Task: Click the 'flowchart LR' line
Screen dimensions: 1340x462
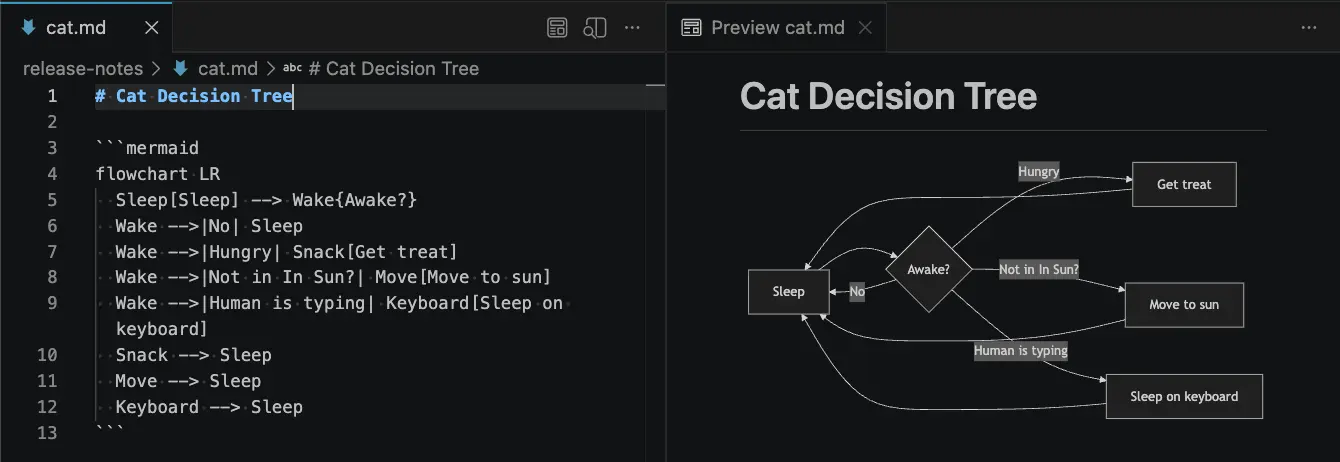Action: (157, 174)
